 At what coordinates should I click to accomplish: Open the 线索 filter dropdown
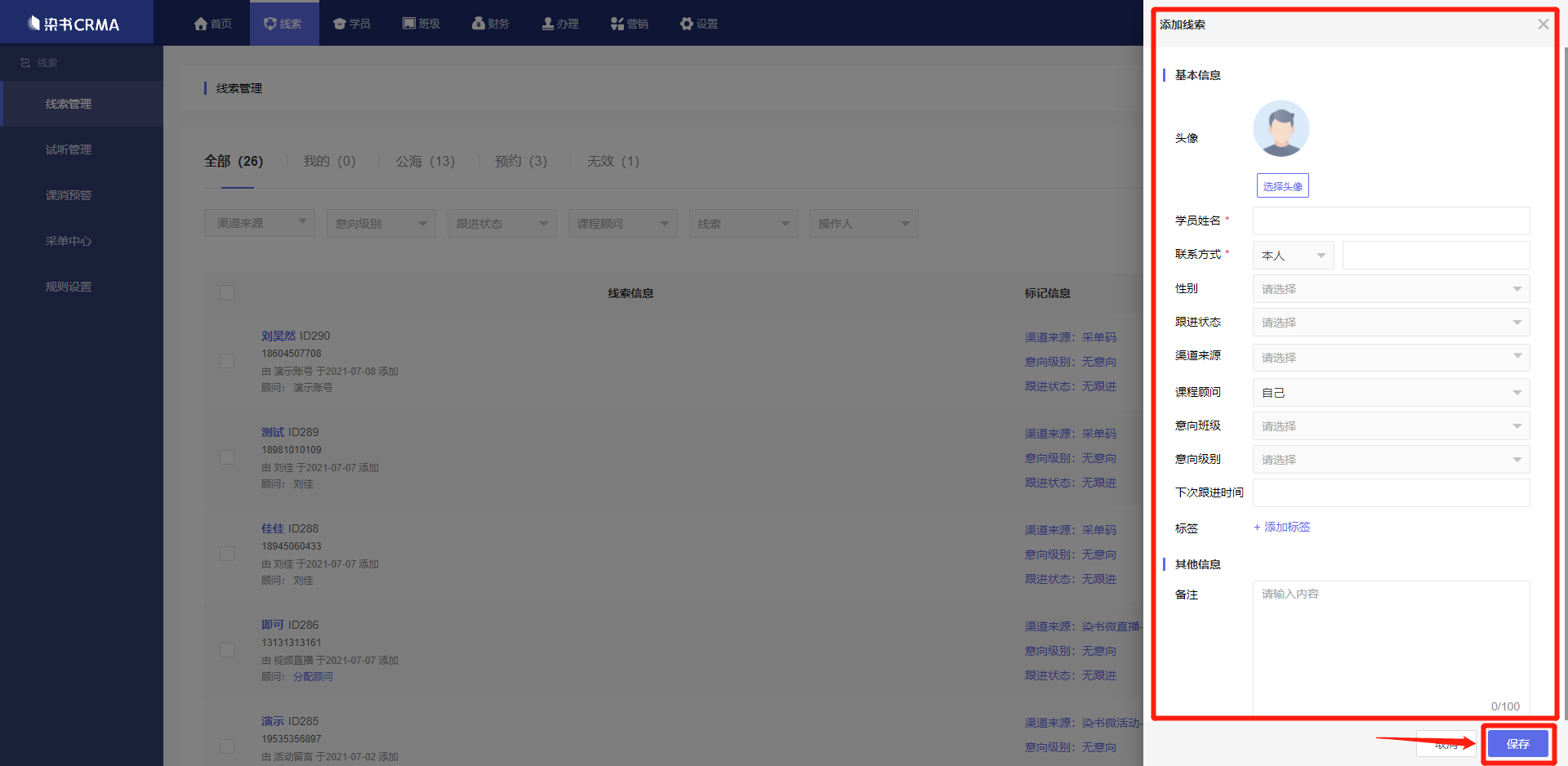tap(743, 223)
